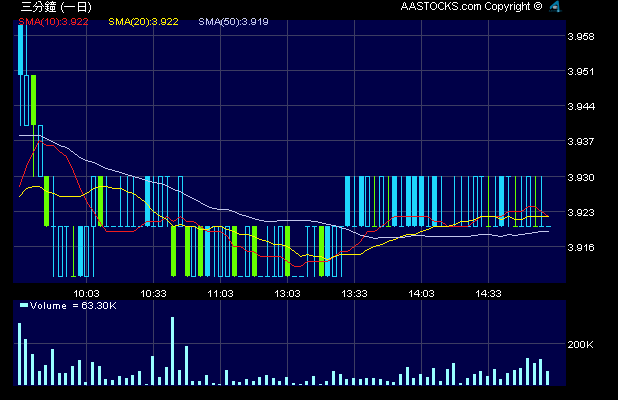Click the 3.951 price axis label
Screen dimensions: 618x400
581,72
